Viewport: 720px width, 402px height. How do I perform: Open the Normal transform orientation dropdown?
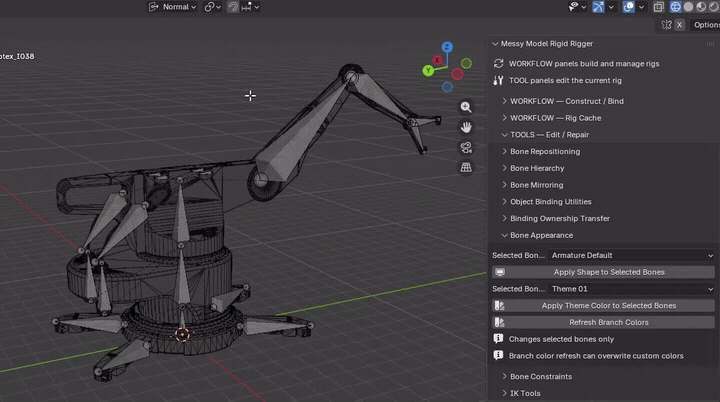tap(172, 7)
